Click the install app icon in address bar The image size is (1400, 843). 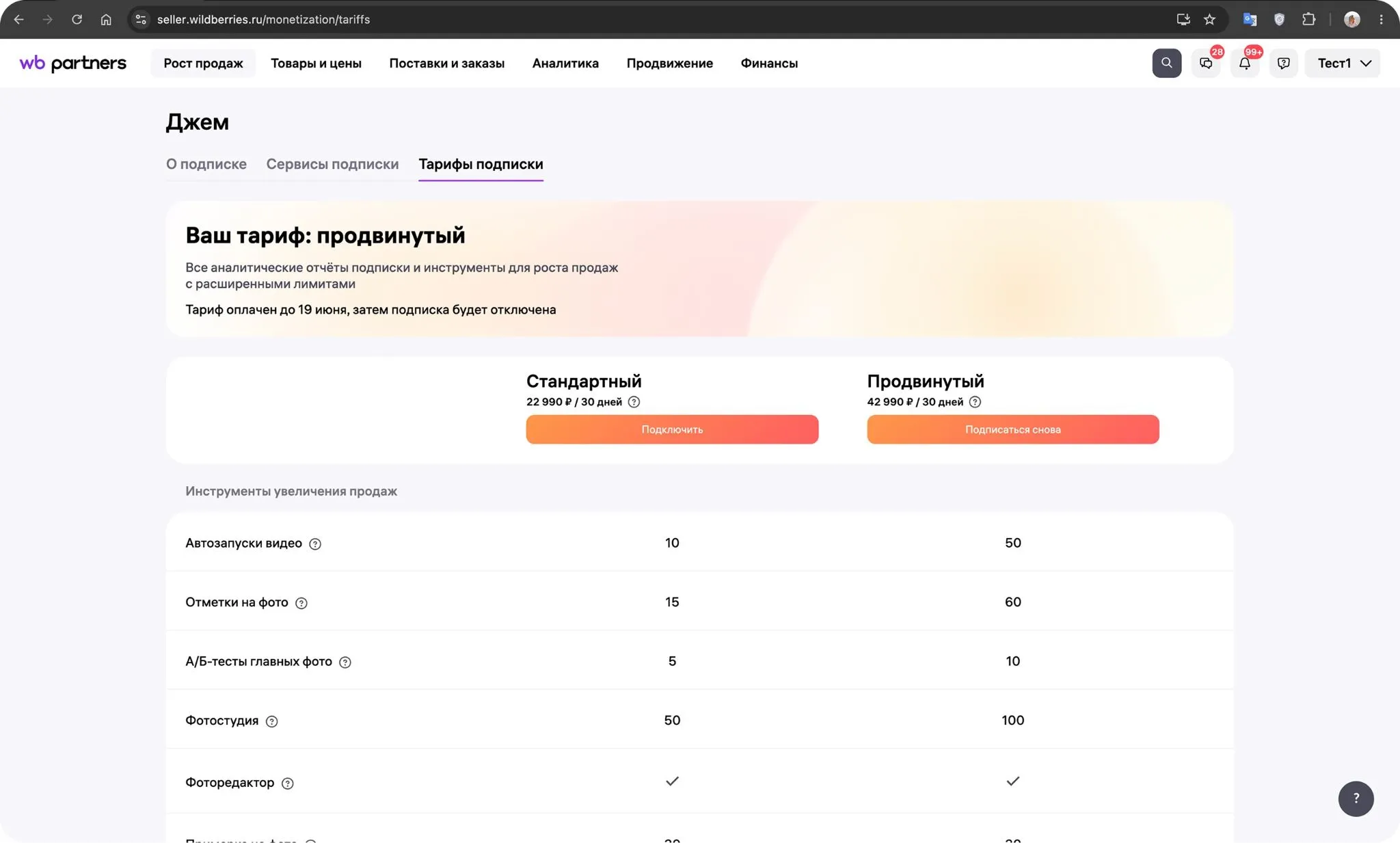(x=1183, y=19)
